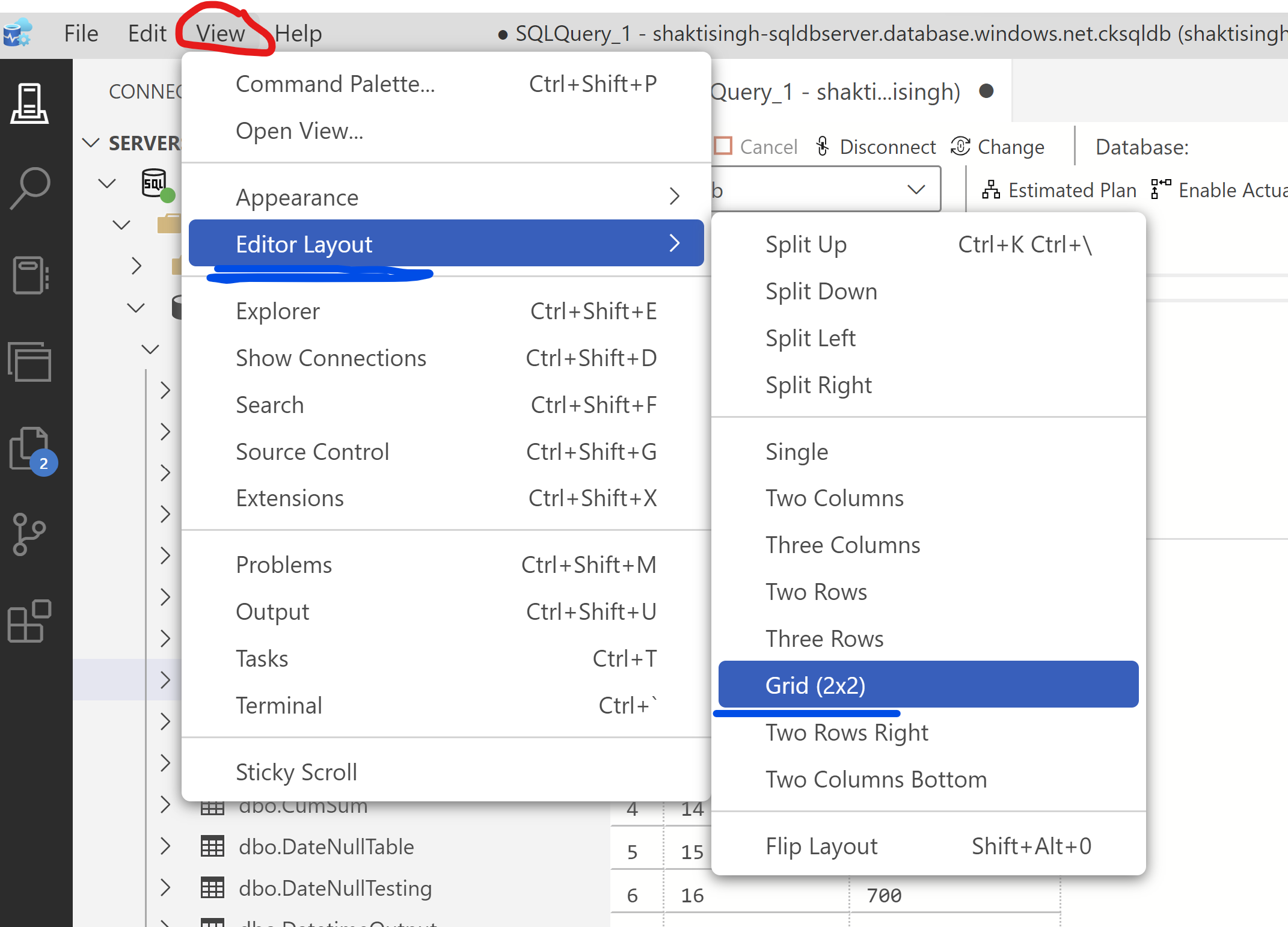Choose Tasks menu entry

click(446, 659)
